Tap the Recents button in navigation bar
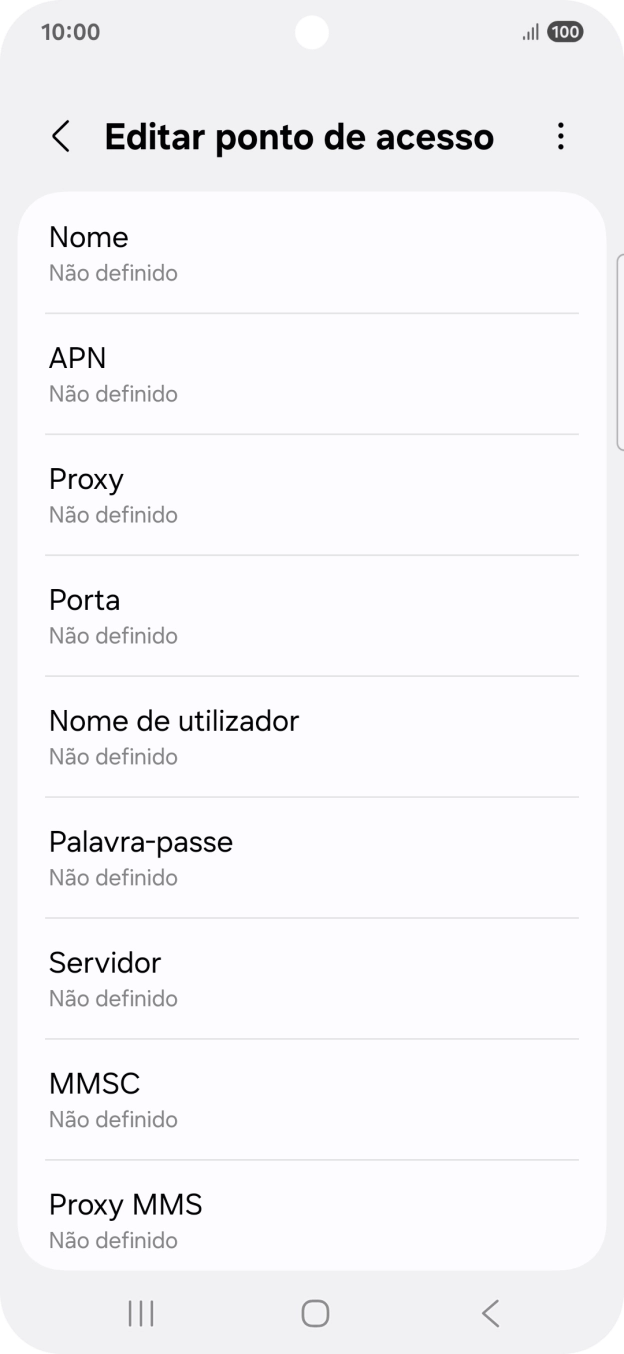 click(x=140, y=1315)
